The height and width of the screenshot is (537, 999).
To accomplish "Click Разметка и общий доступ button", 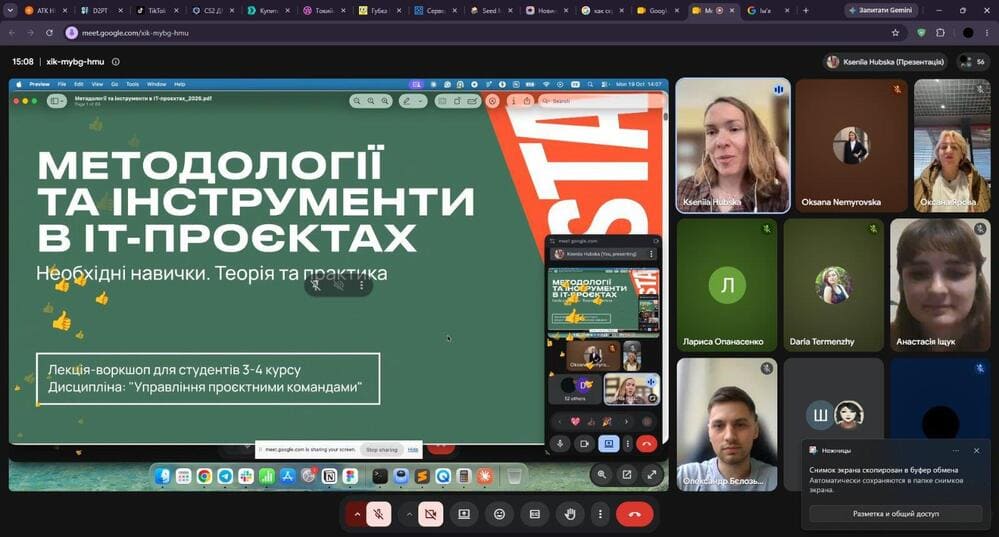I will click(896, 513).
